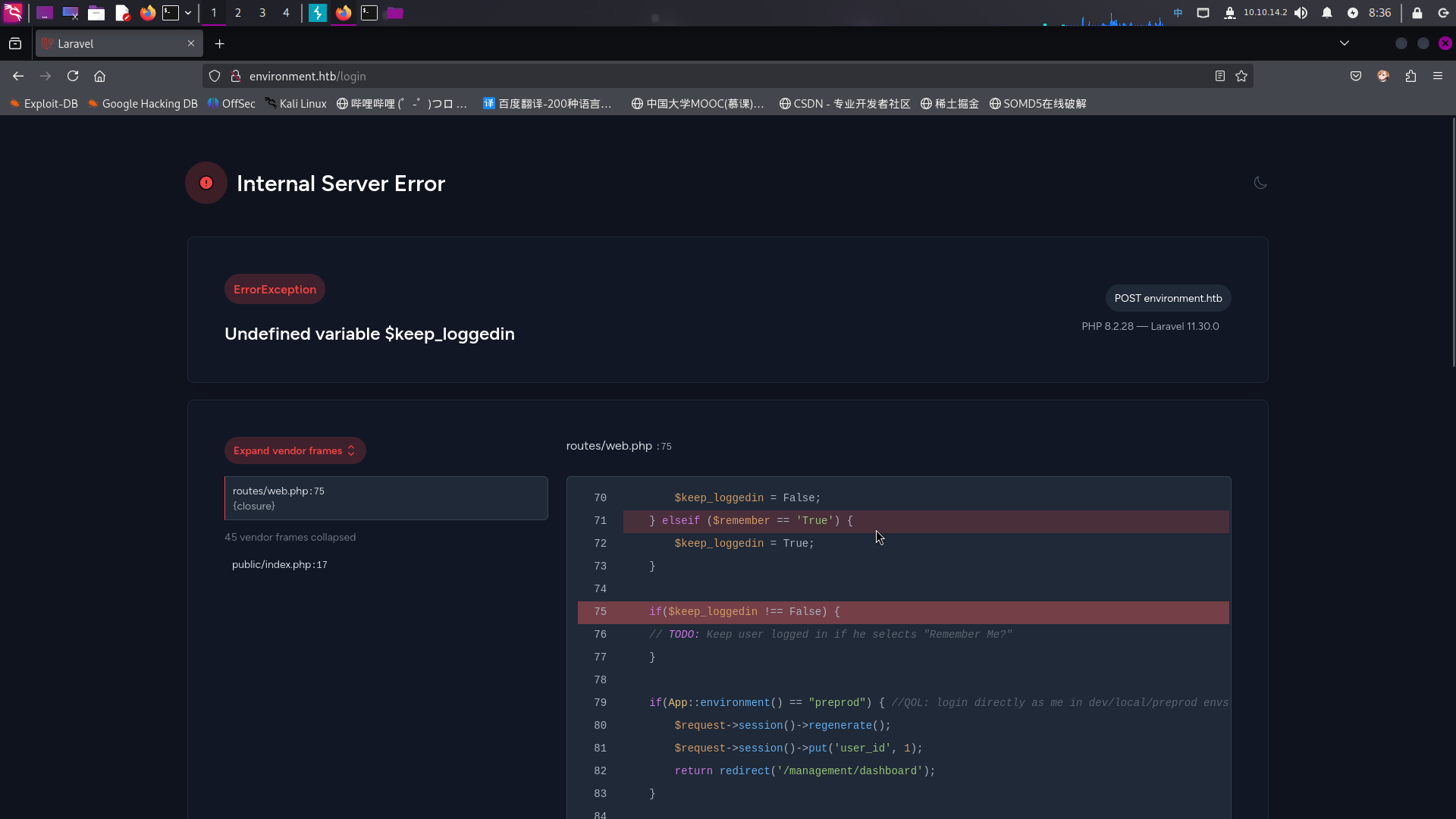Open OffSec bookmark
This screenshot has width=1456, height=819.
[x=231, y=104]
